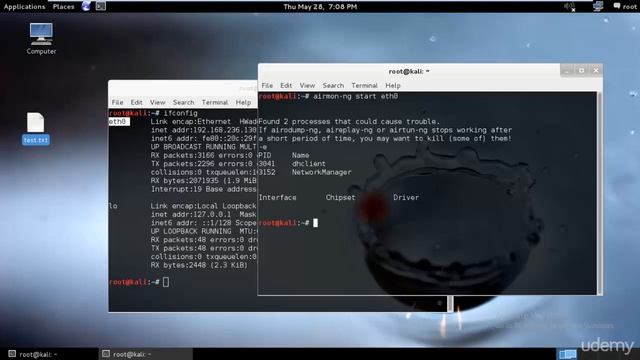Click the 'Interface' column header text
The image size is (640, 360).
(278, 198)
